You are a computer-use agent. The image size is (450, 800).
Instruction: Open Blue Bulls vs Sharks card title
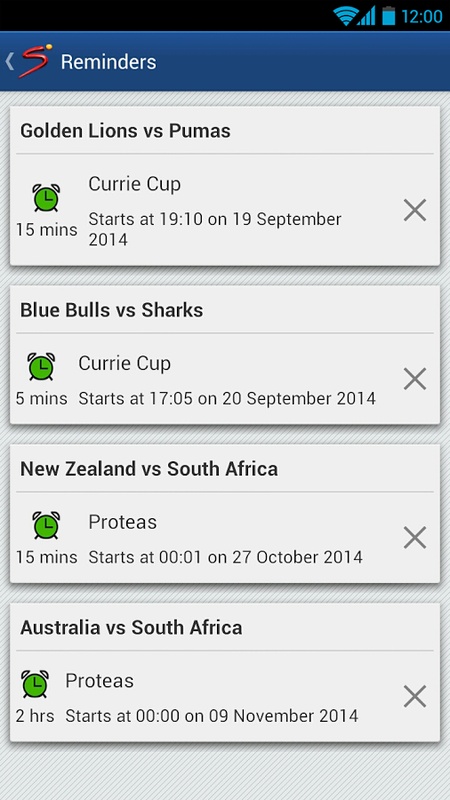pyautogui.click(x=112, y=310)
